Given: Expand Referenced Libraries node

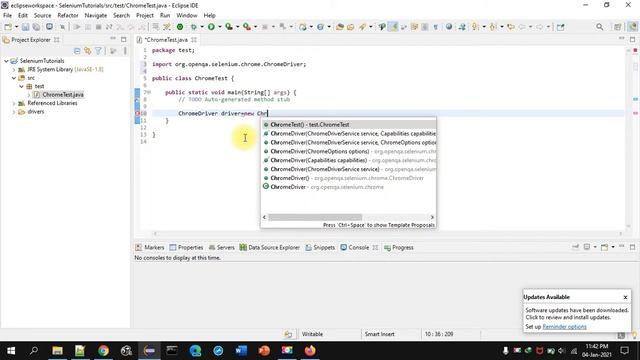Looking at the screenshot, I should pyautogui.click(x=14, y=103).
